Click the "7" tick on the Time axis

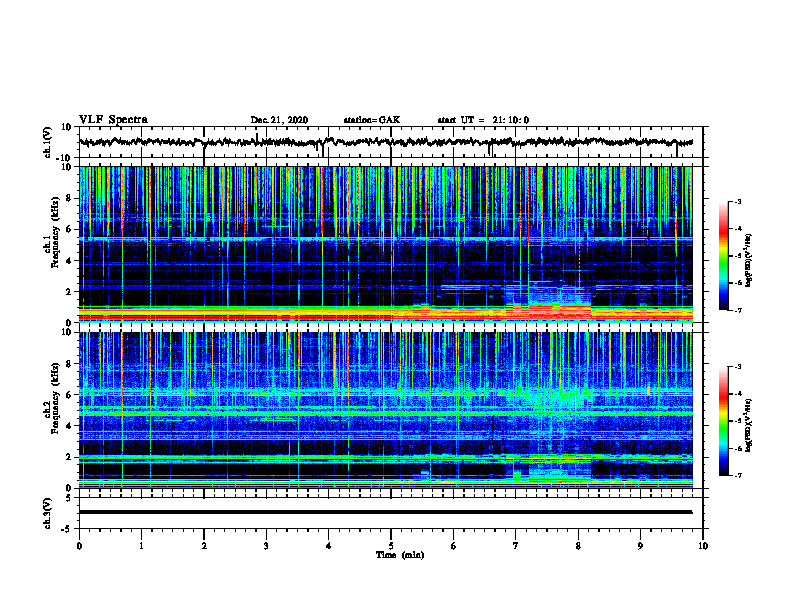point(516,546)
